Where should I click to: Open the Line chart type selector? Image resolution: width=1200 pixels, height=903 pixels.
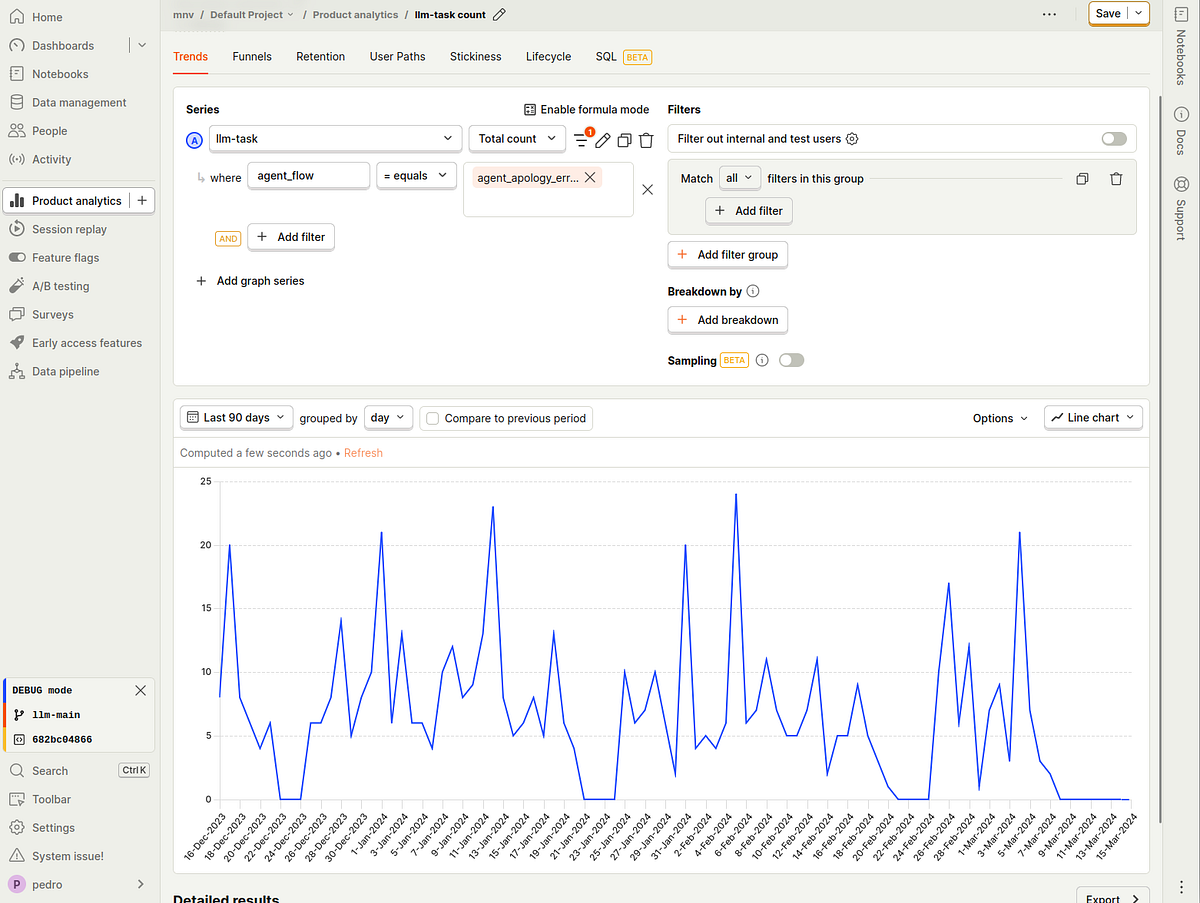(x=1093, y=417)
